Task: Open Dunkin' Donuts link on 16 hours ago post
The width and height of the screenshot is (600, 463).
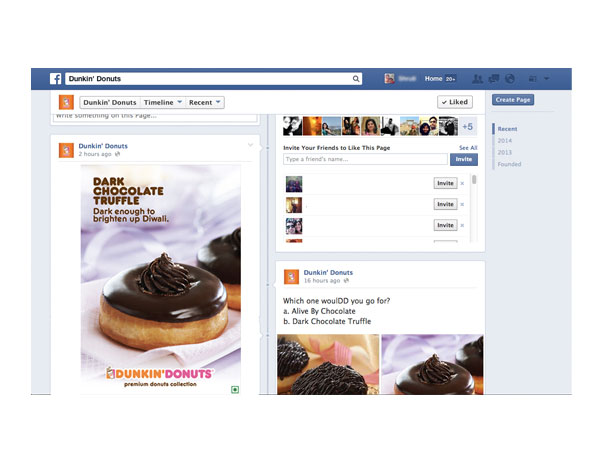Action: point(328,272)
